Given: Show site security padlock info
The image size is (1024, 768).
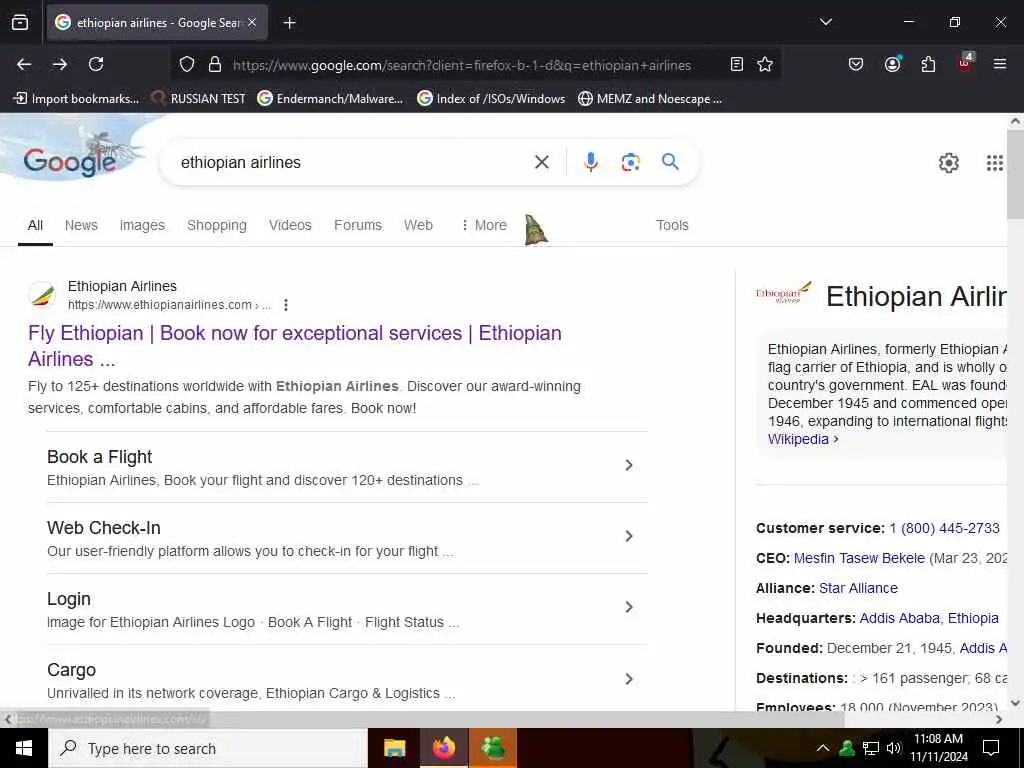Looking at the screenshot, I should coord(215,64).
